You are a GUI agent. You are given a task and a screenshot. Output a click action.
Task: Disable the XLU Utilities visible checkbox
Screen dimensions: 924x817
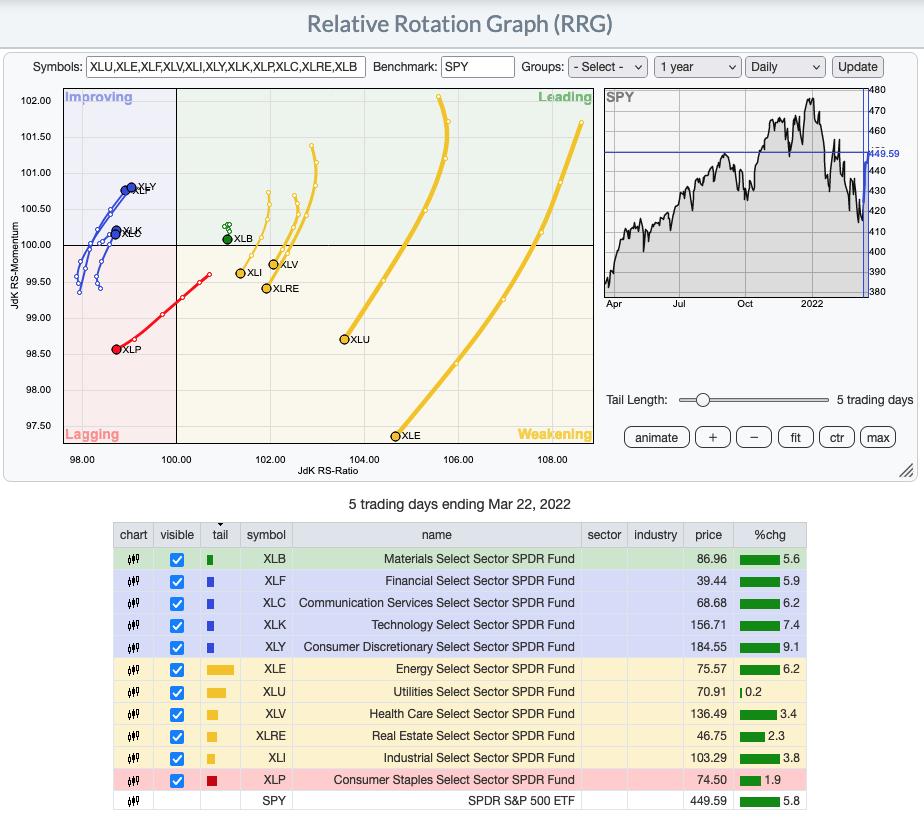[177, 693]
